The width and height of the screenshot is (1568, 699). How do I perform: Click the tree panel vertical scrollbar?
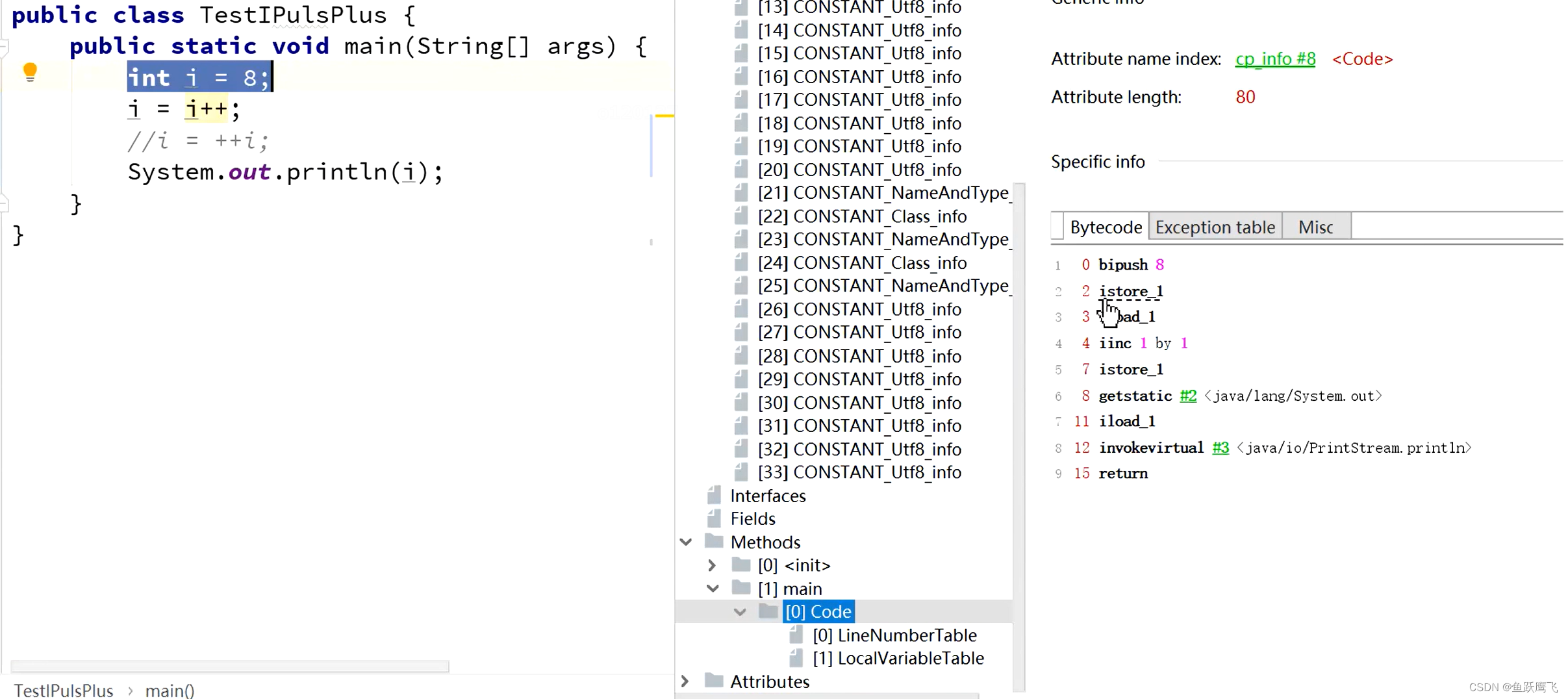(x=1019, y=437)
